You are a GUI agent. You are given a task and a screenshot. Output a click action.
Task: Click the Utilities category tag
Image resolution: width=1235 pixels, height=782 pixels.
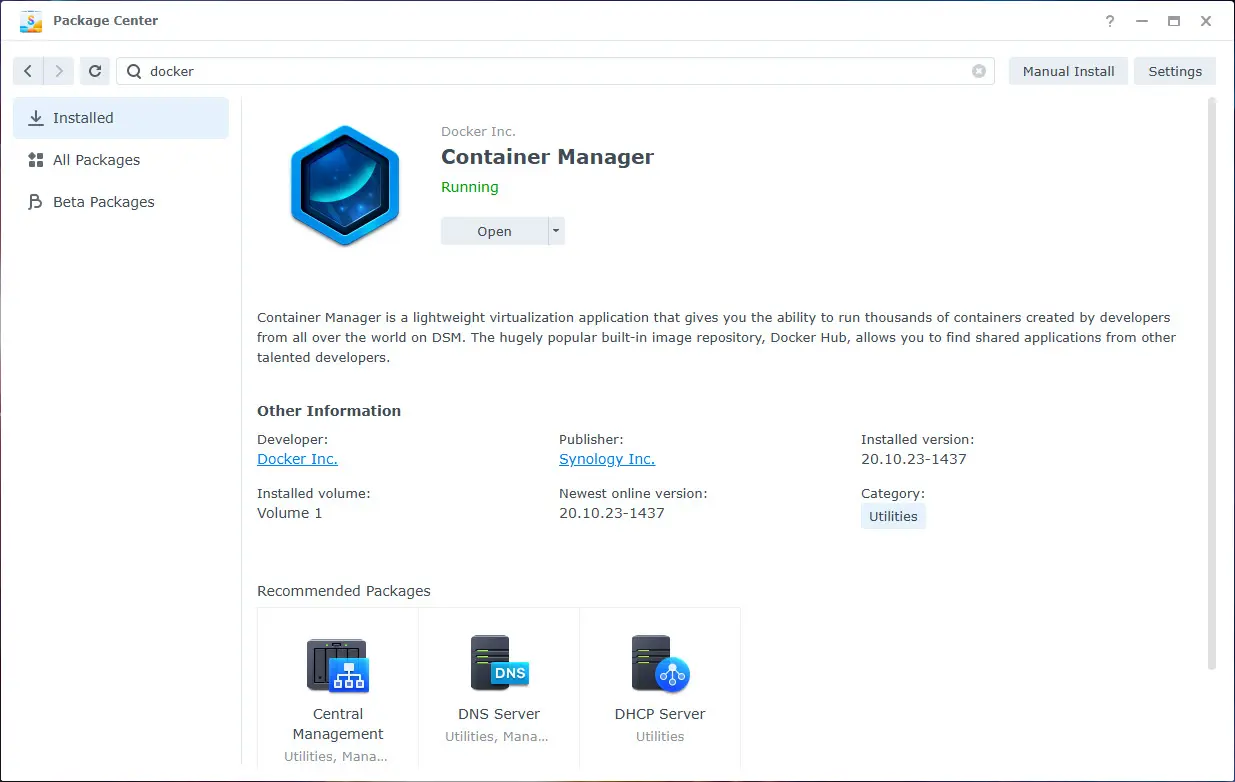coord(893,516)
